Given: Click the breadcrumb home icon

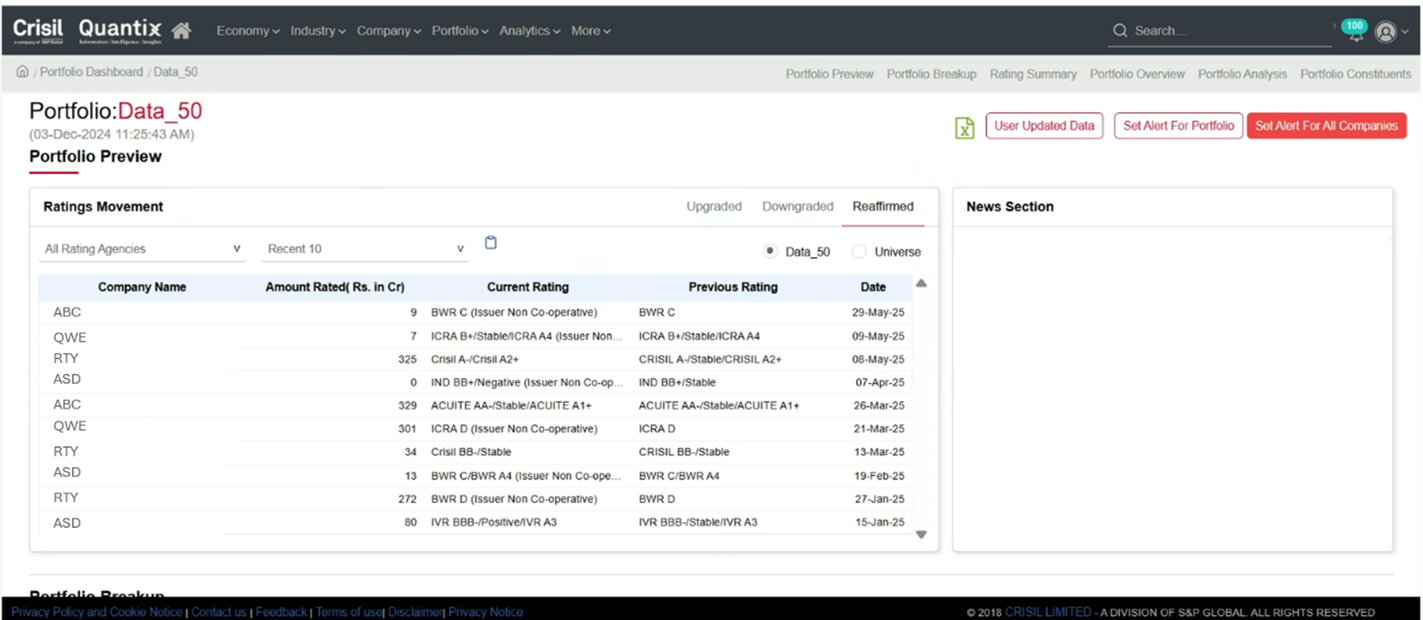Looking at the screenshot, I should pos(22,72).
